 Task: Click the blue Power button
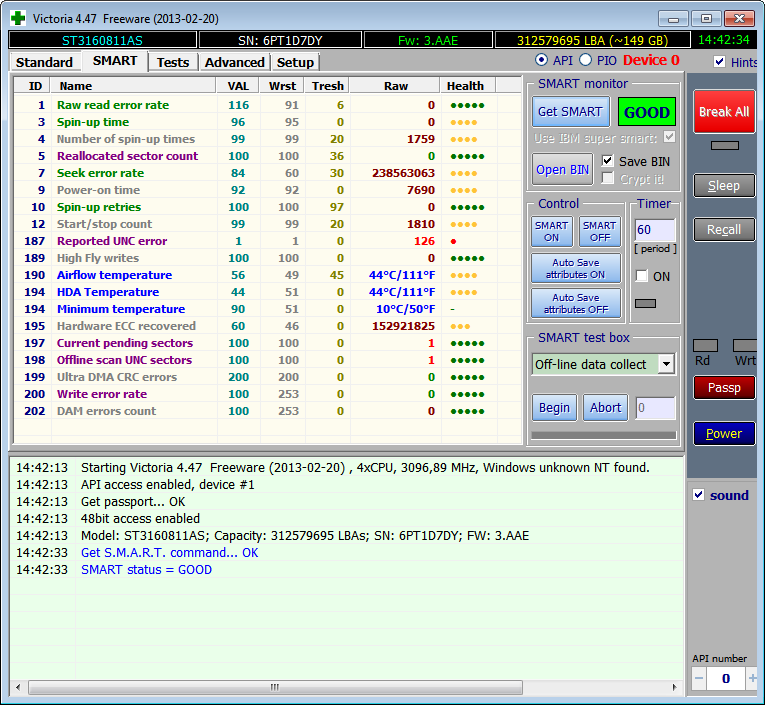click(x=724, y=433)
